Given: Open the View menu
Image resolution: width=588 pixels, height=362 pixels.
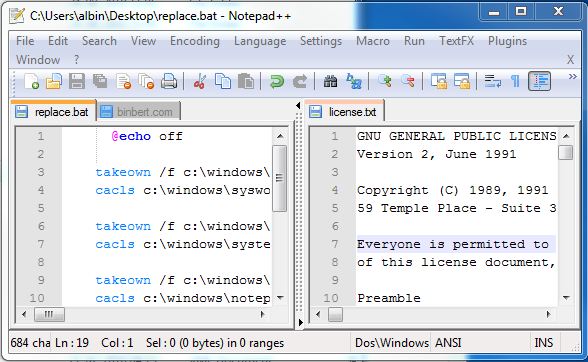Looking at the screenshot, I should [x=143, y=41].
